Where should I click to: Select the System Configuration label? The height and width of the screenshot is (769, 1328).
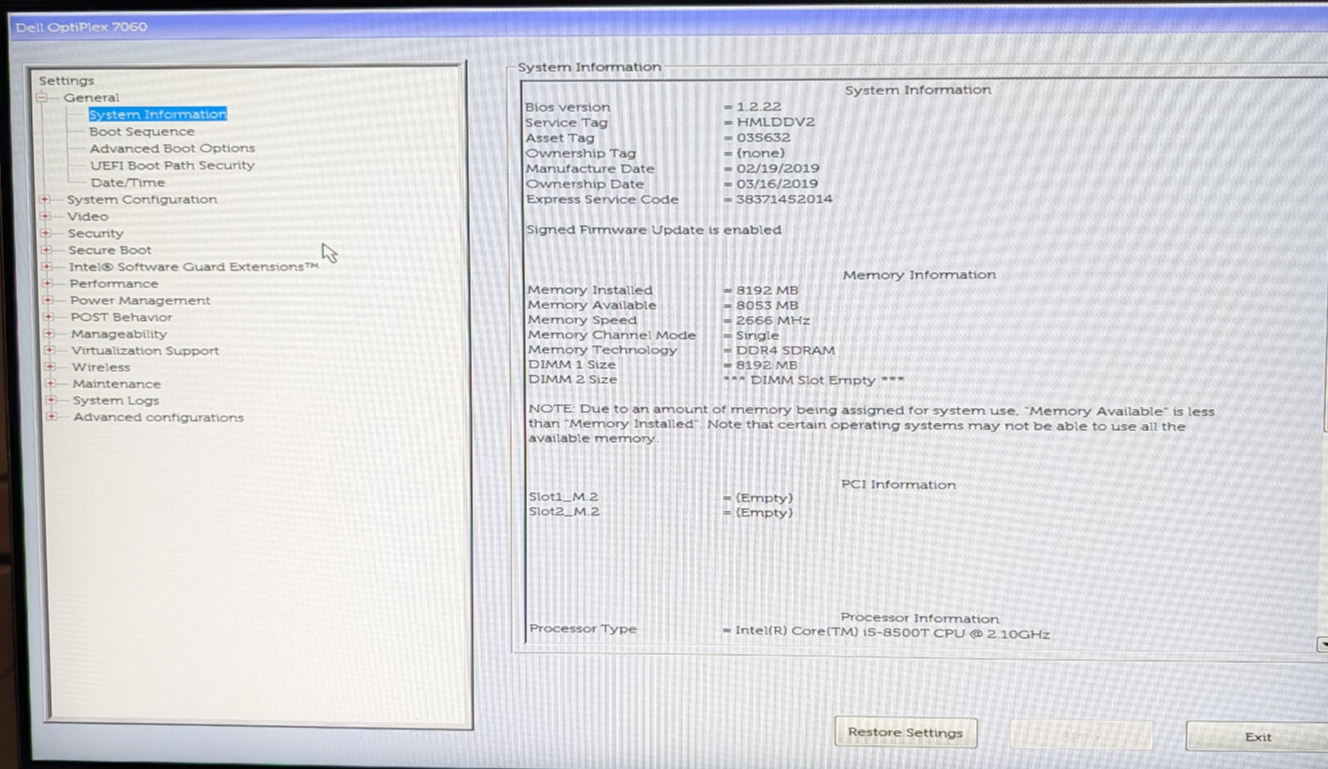tap(142, 200)
